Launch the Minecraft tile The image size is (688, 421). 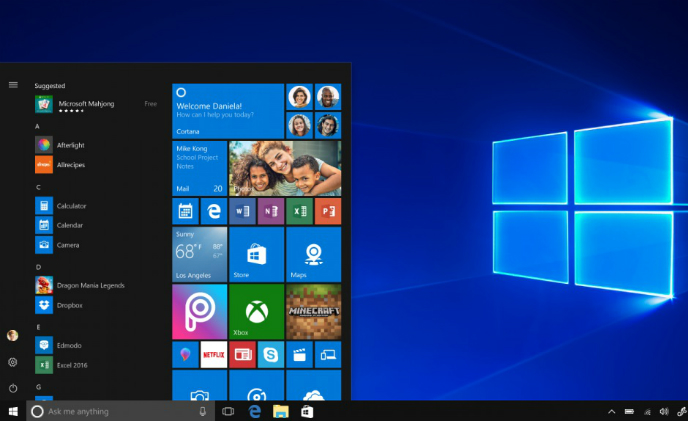click(x=314, y=312)
